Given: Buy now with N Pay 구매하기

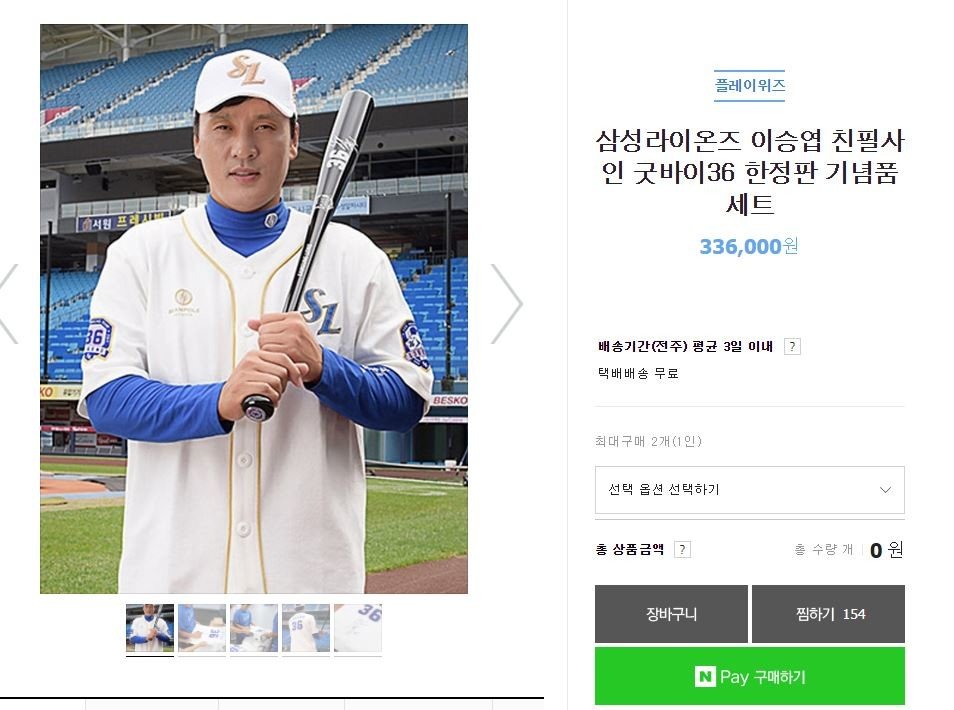Looking at the screenshot, I should [749, 677].
